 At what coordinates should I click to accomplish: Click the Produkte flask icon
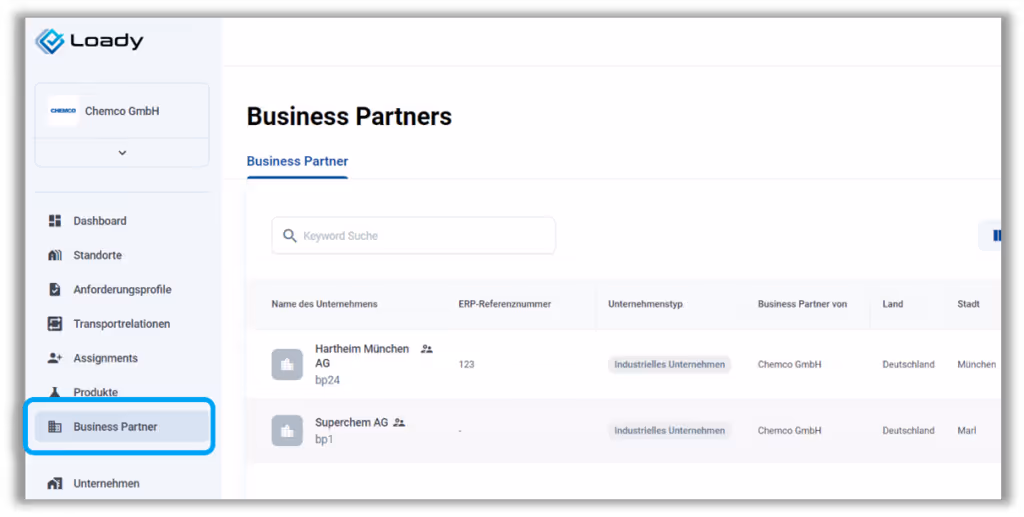(x=55, y=392)
